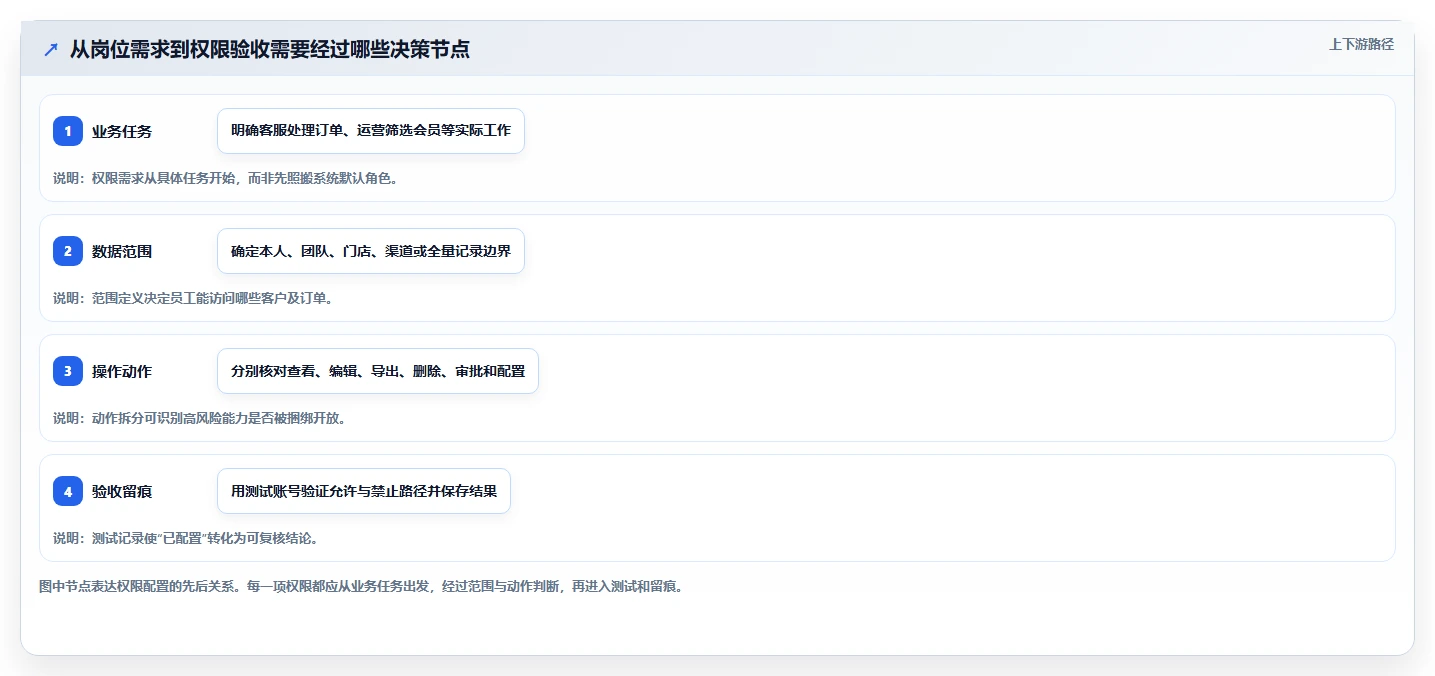Select the 上下游路径 label in header
The image size is (1435, 676).
(x=1361, y=44)
